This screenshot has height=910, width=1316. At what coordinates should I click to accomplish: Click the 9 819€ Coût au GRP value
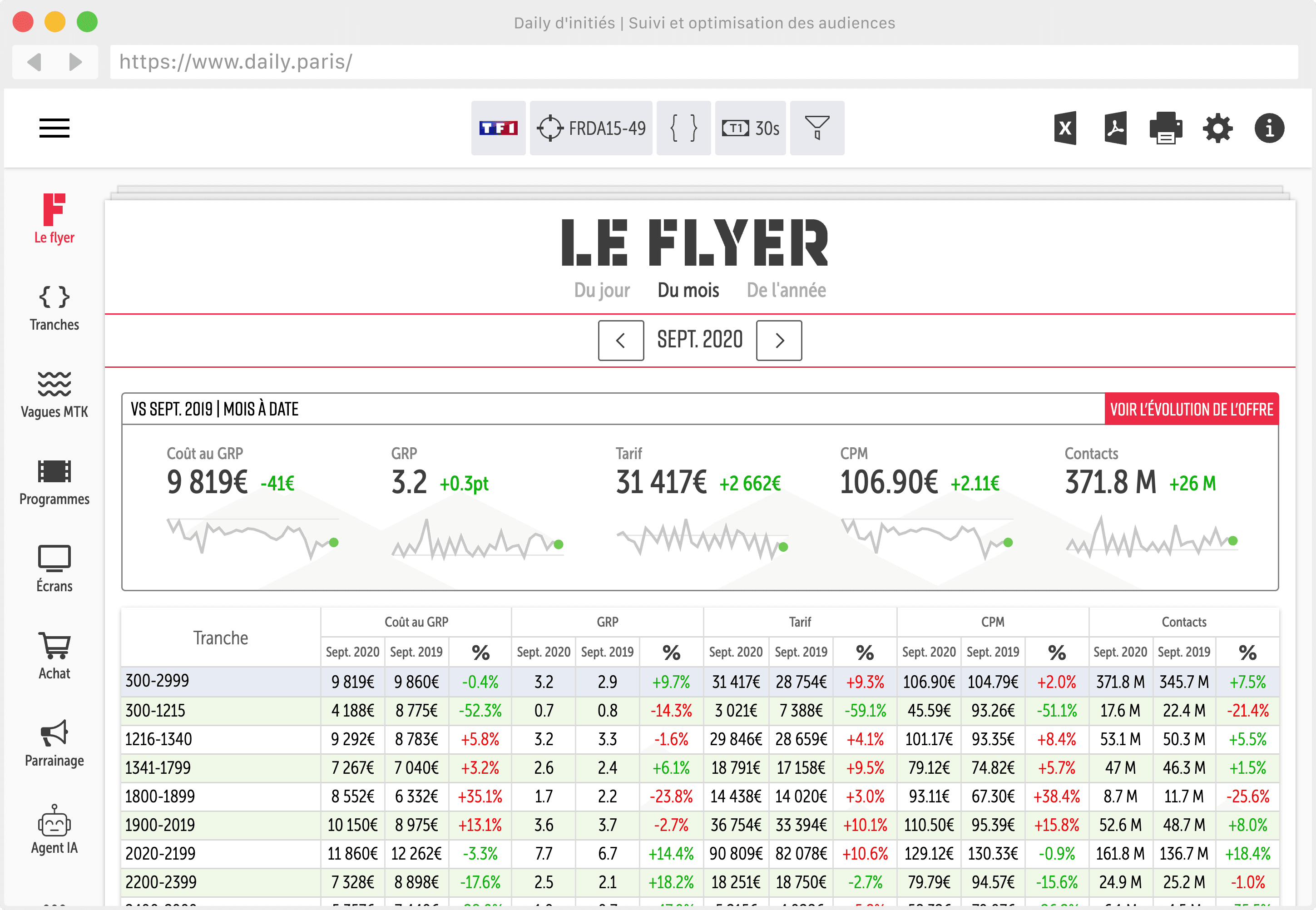point(207,482)
